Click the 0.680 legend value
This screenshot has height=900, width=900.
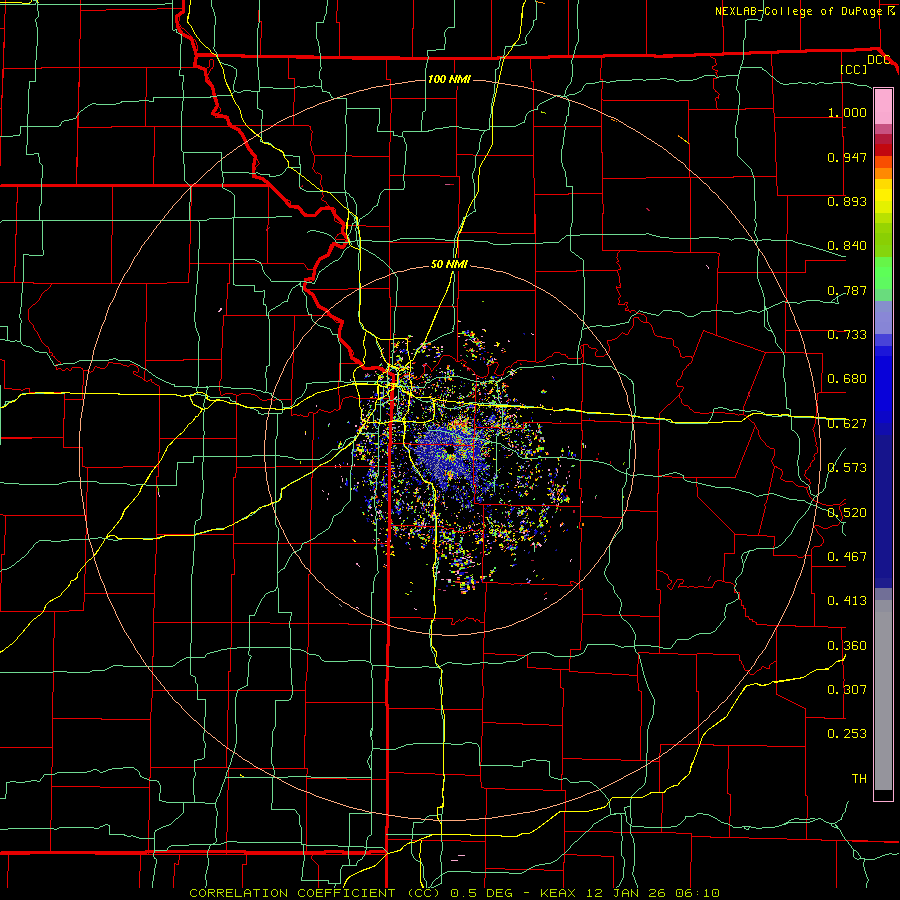(847, 379)
